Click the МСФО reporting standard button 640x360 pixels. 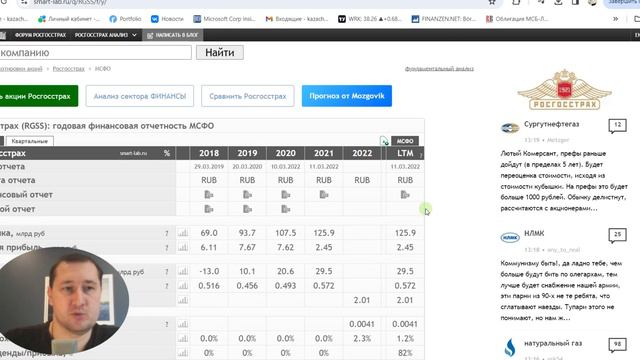(405, 141)
